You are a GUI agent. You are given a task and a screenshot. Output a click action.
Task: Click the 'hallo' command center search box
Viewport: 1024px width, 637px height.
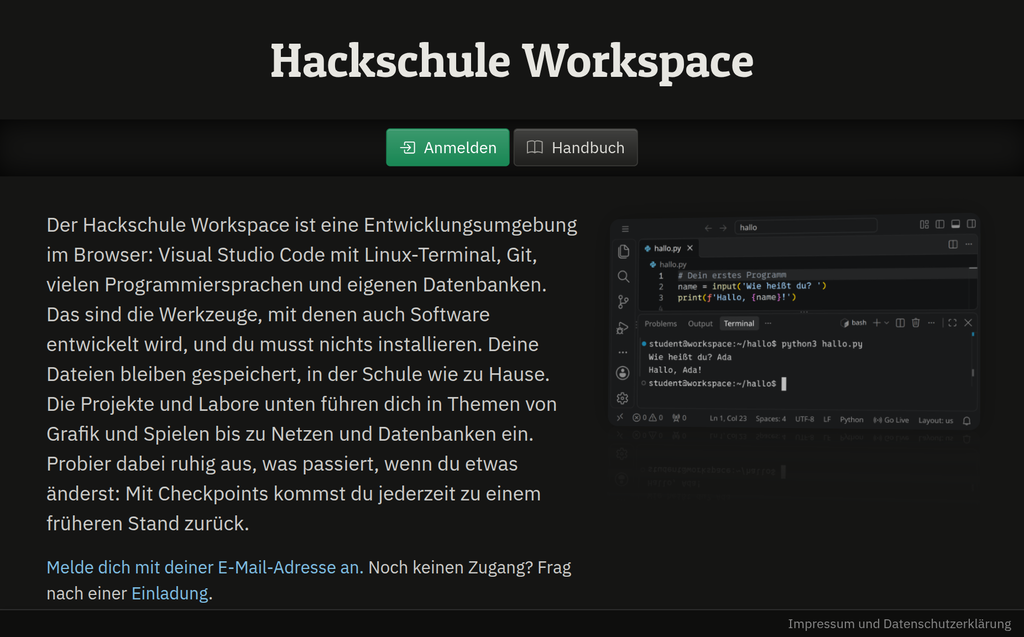click(806, 227)
